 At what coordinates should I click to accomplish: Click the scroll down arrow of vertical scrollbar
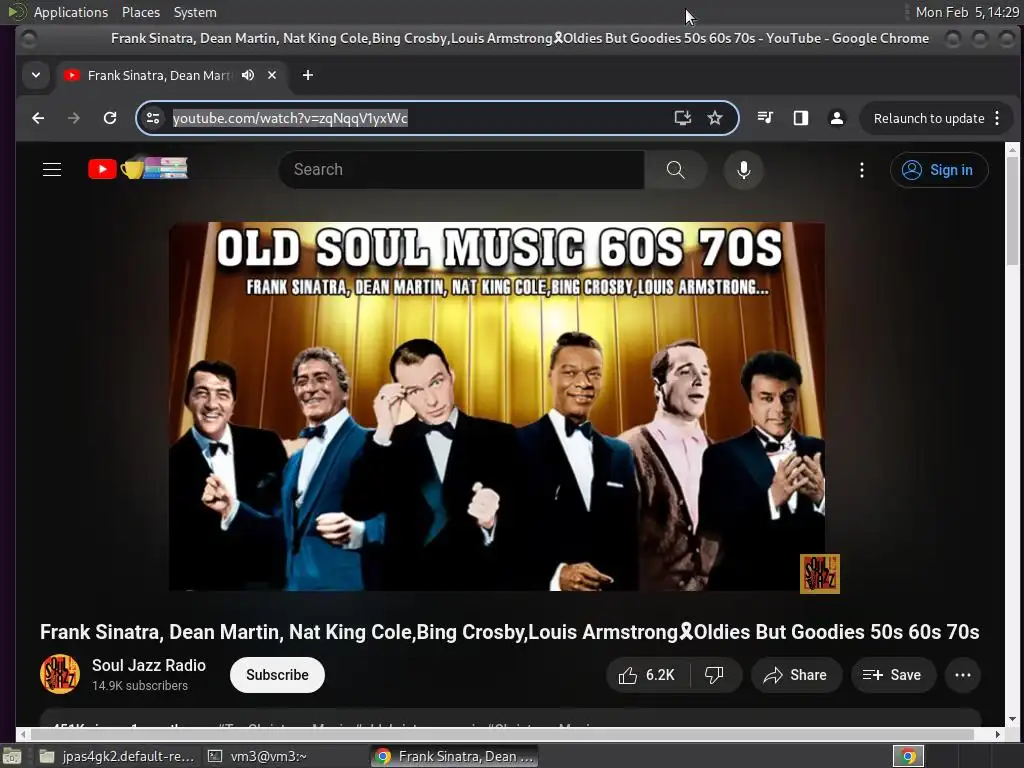[x=1012, y=719]
